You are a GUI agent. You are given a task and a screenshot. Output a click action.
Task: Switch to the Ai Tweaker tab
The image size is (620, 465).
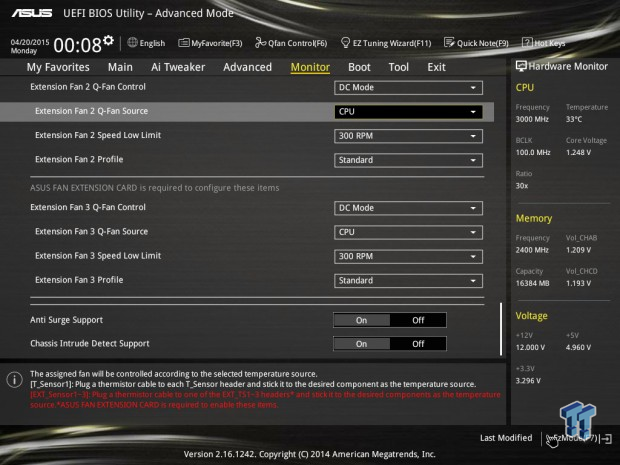click(x=178, y=67)
